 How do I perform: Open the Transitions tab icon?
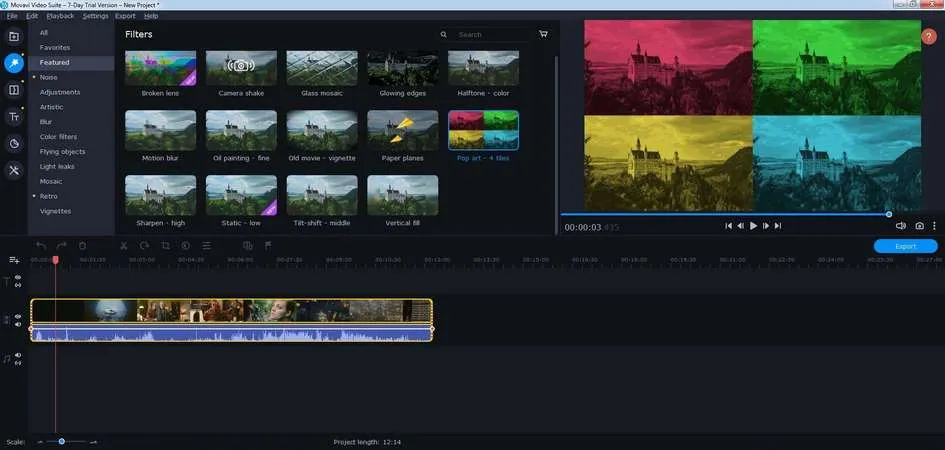coord(14,90)
